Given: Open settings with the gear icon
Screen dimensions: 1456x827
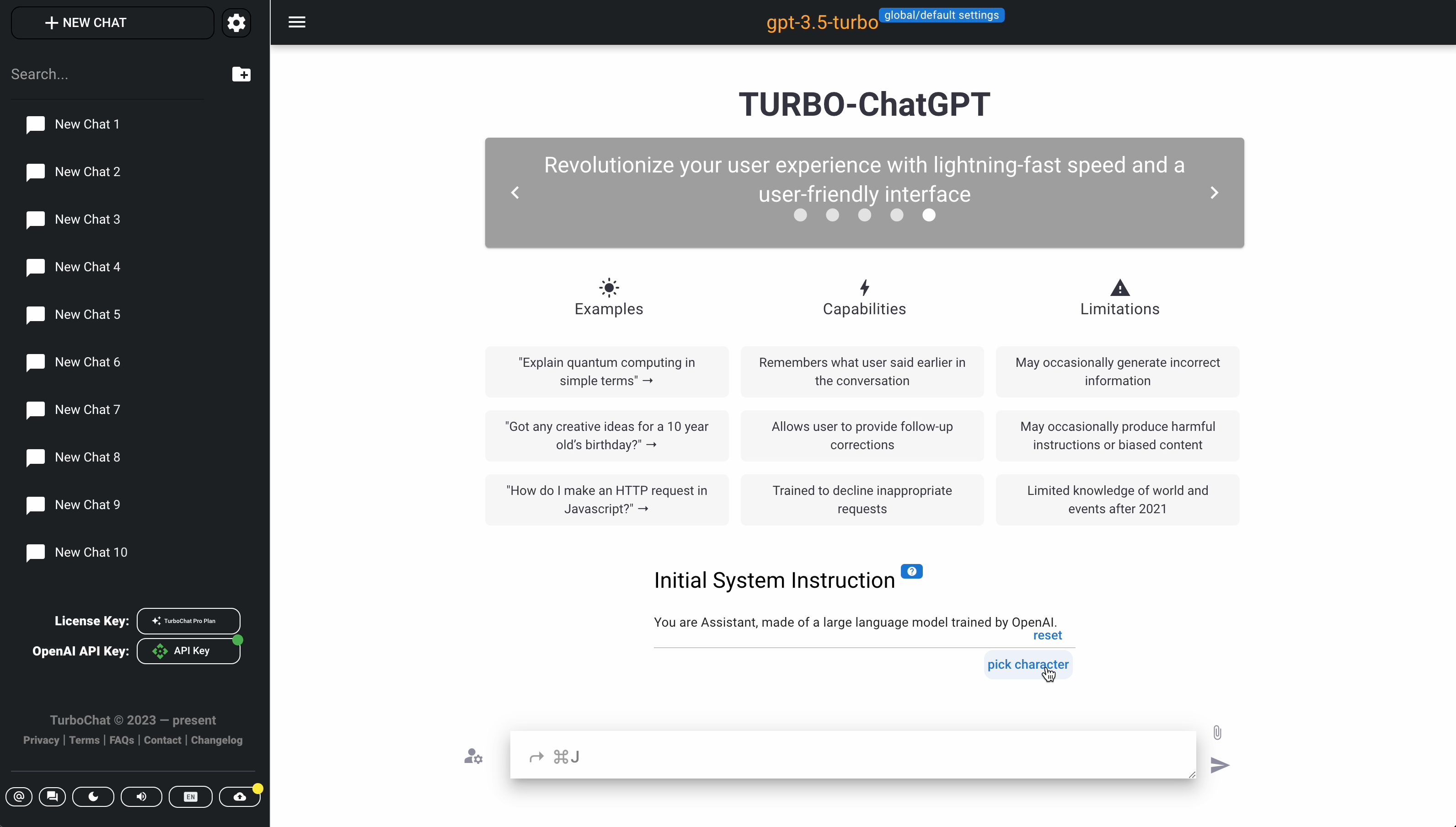Looking at the screenshot, I should click(236, 23).
